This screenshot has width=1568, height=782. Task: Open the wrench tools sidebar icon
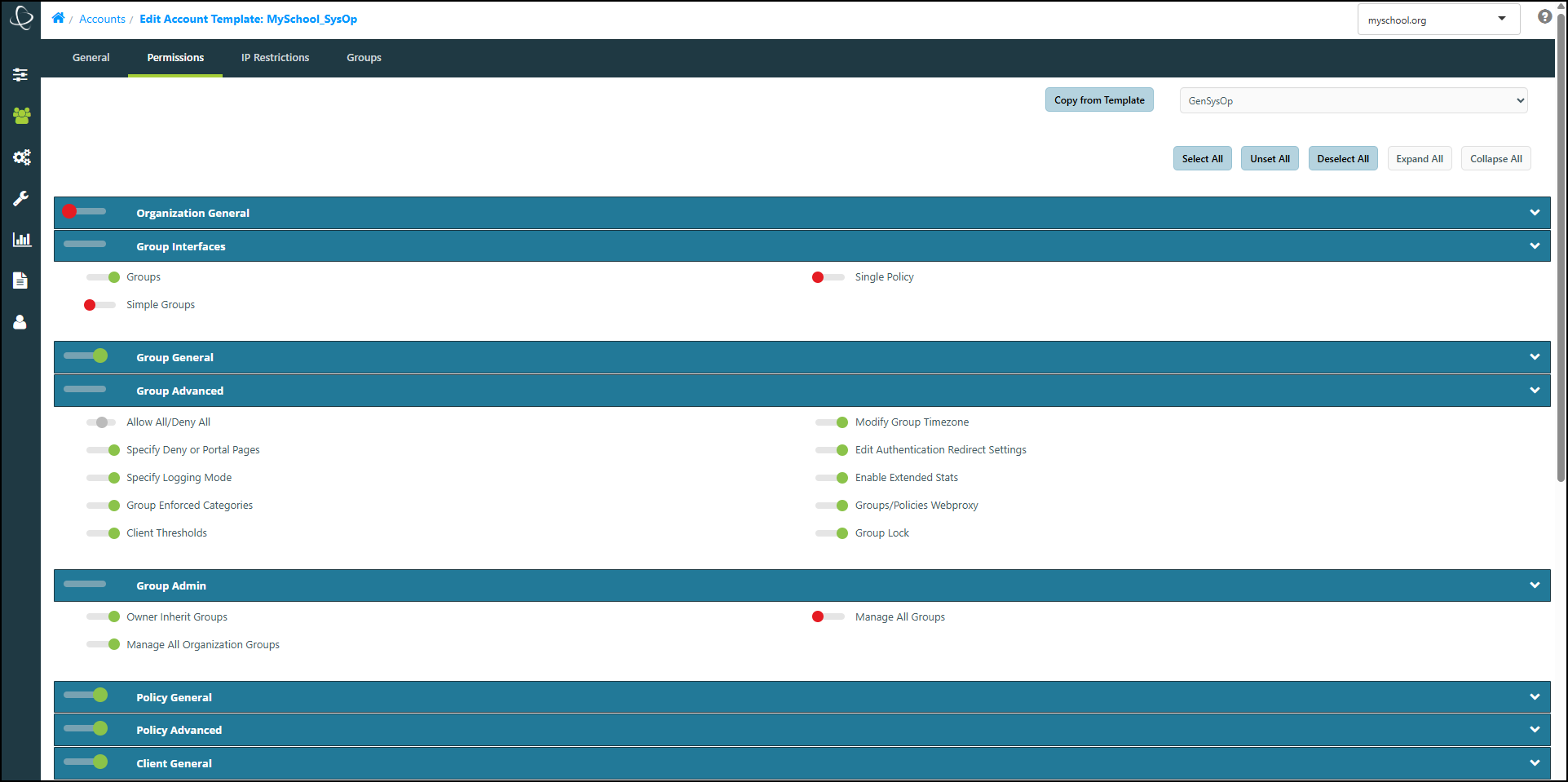click(x=21, y=198)
